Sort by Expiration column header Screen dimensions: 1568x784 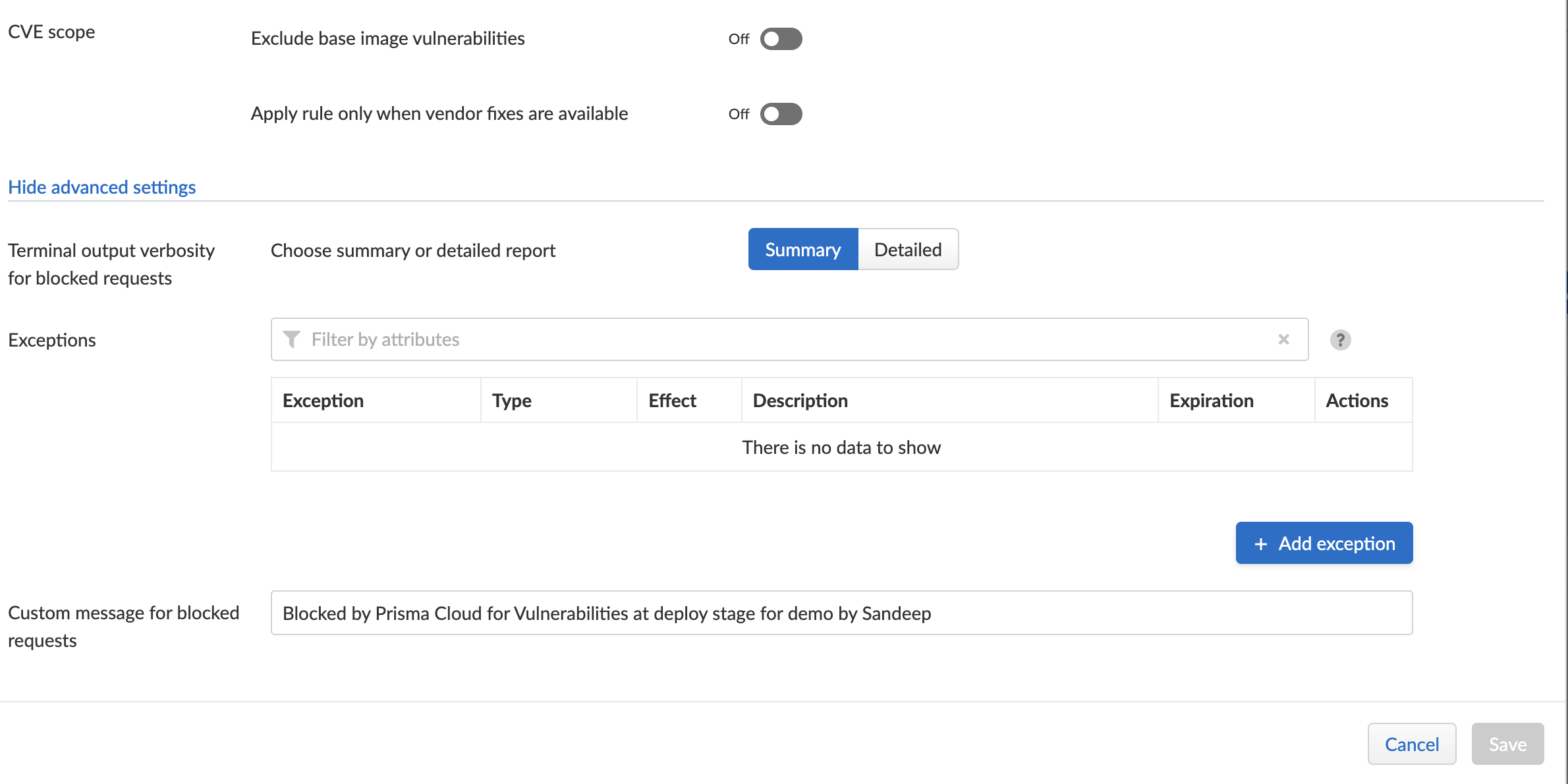click(x=1211, y=401)
